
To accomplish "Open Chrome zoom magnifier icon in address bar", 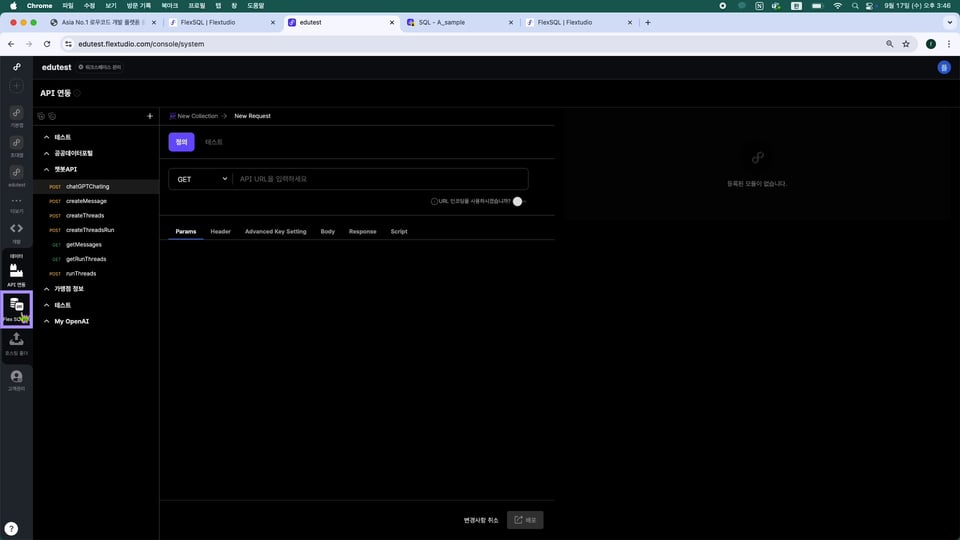I will click(890, 44).
